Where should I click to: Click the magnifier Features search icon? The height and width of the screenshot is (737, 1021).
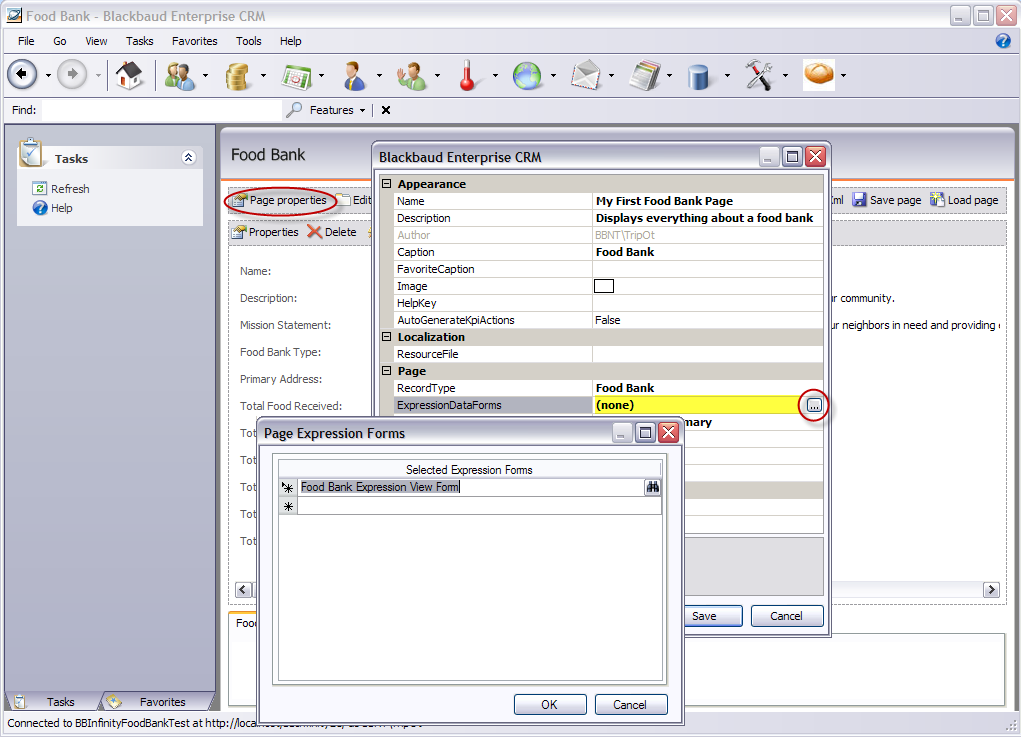(x=294, y=109)
